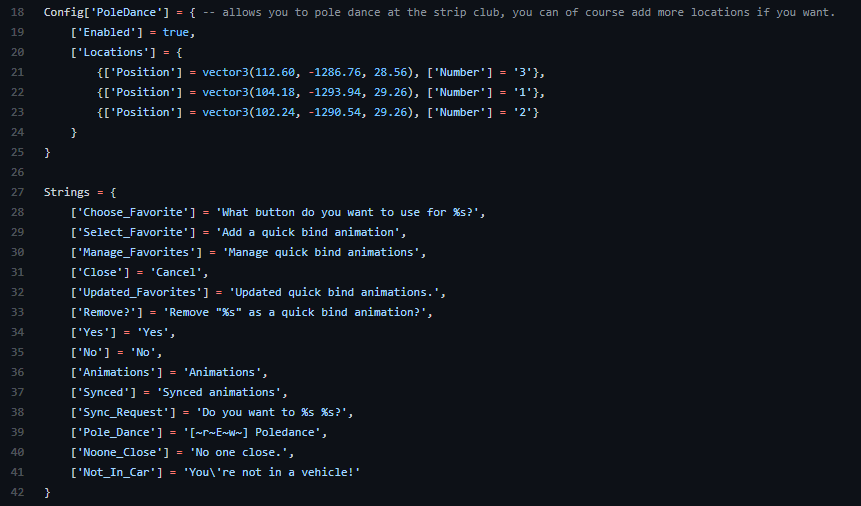The width and height of the screenshot is (861, 506).
Task: Click line number 33
Action: [17, 312]
